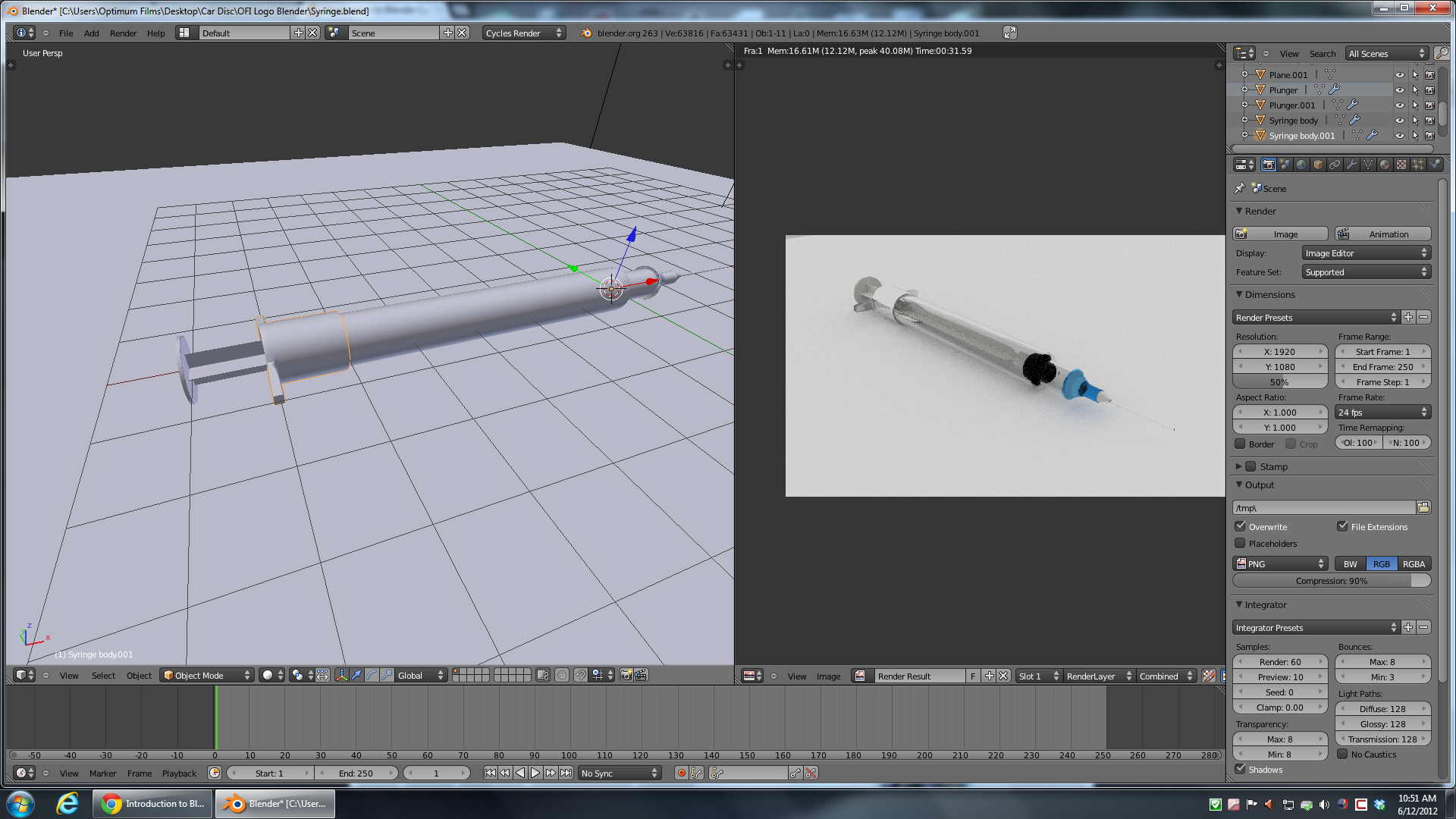Toggle visibility of Syringe body.001 layer
Screen dimensions: 1456x819
click(x=1398, y=135)
